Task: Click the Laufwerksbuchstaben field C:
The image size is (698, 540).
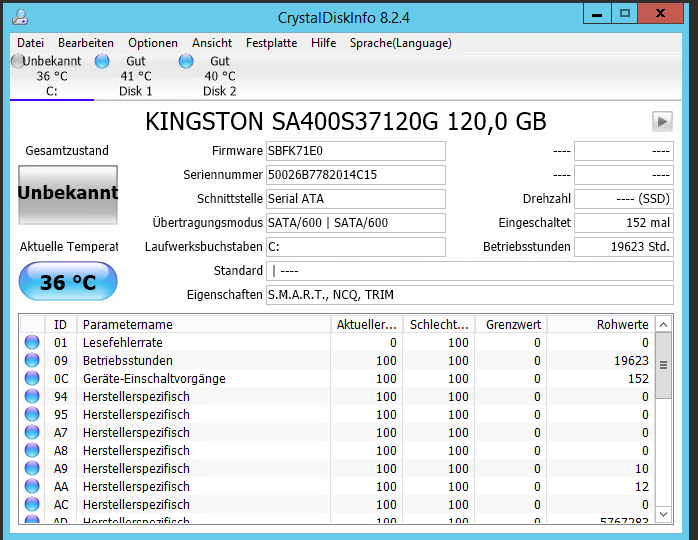Action: 356,247
